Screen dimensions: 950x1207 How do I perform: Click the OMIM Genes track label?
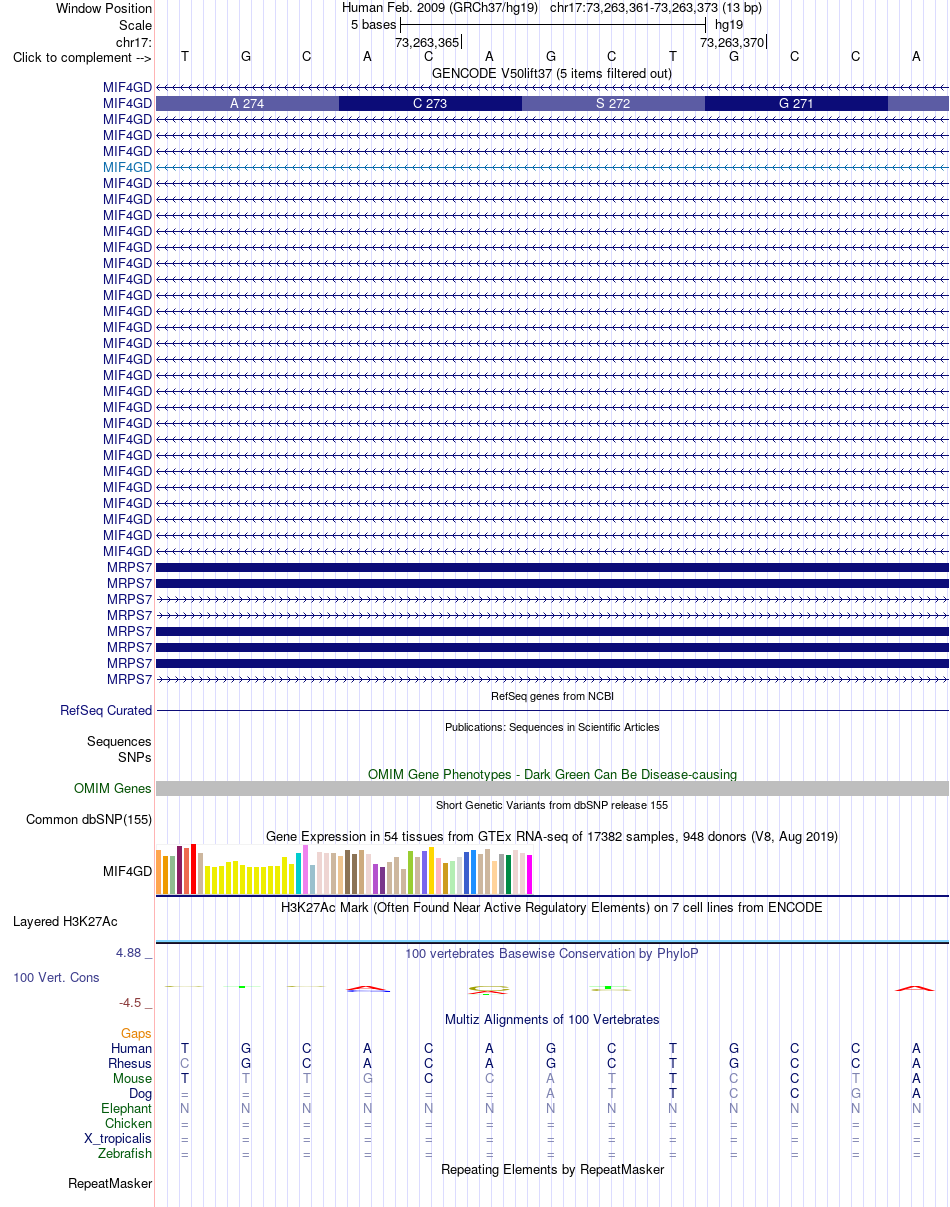pyautogui.click(x=113, y=788)
